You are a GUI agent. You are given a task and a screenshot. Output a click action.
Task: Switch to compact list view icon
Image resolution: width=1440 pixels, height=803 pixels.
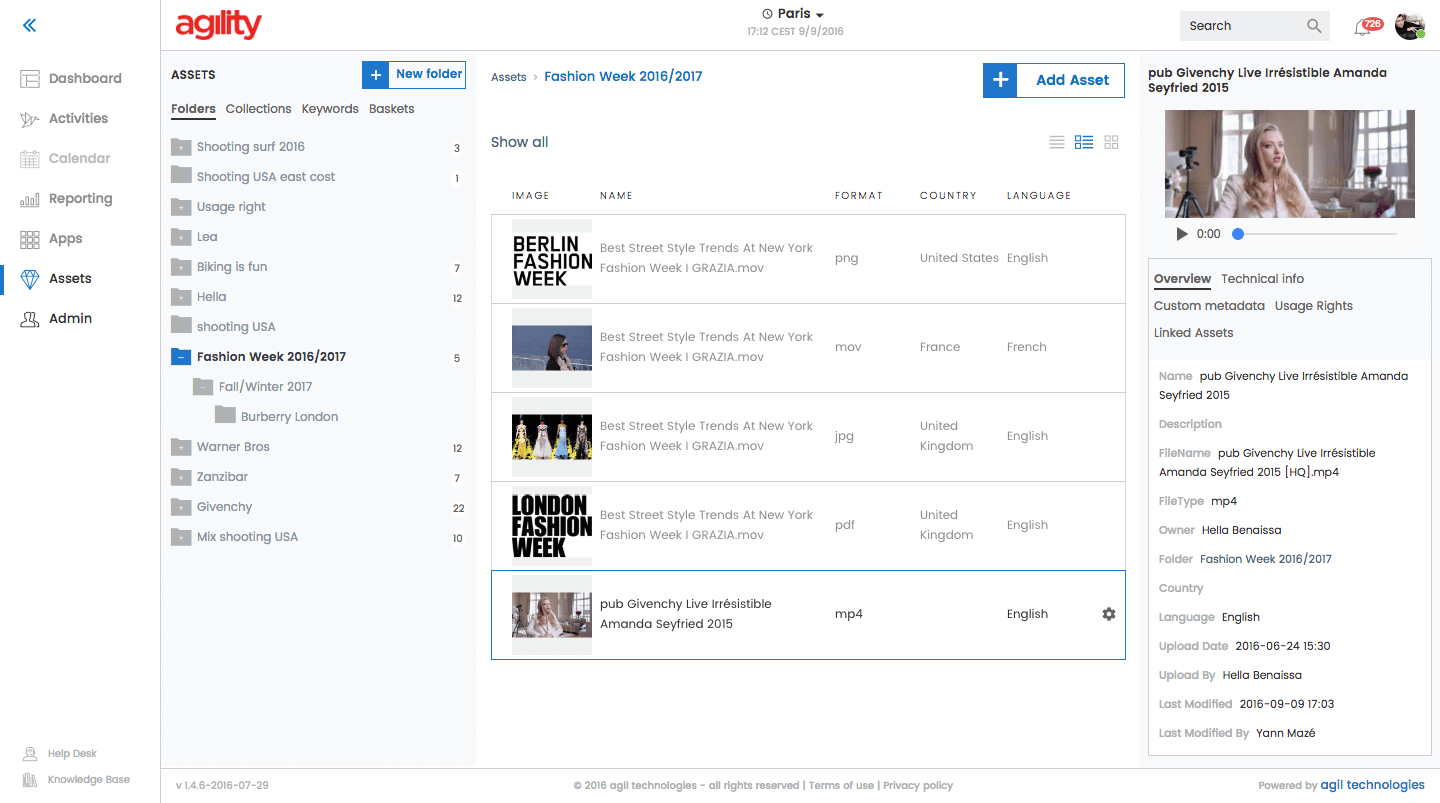1056,142
